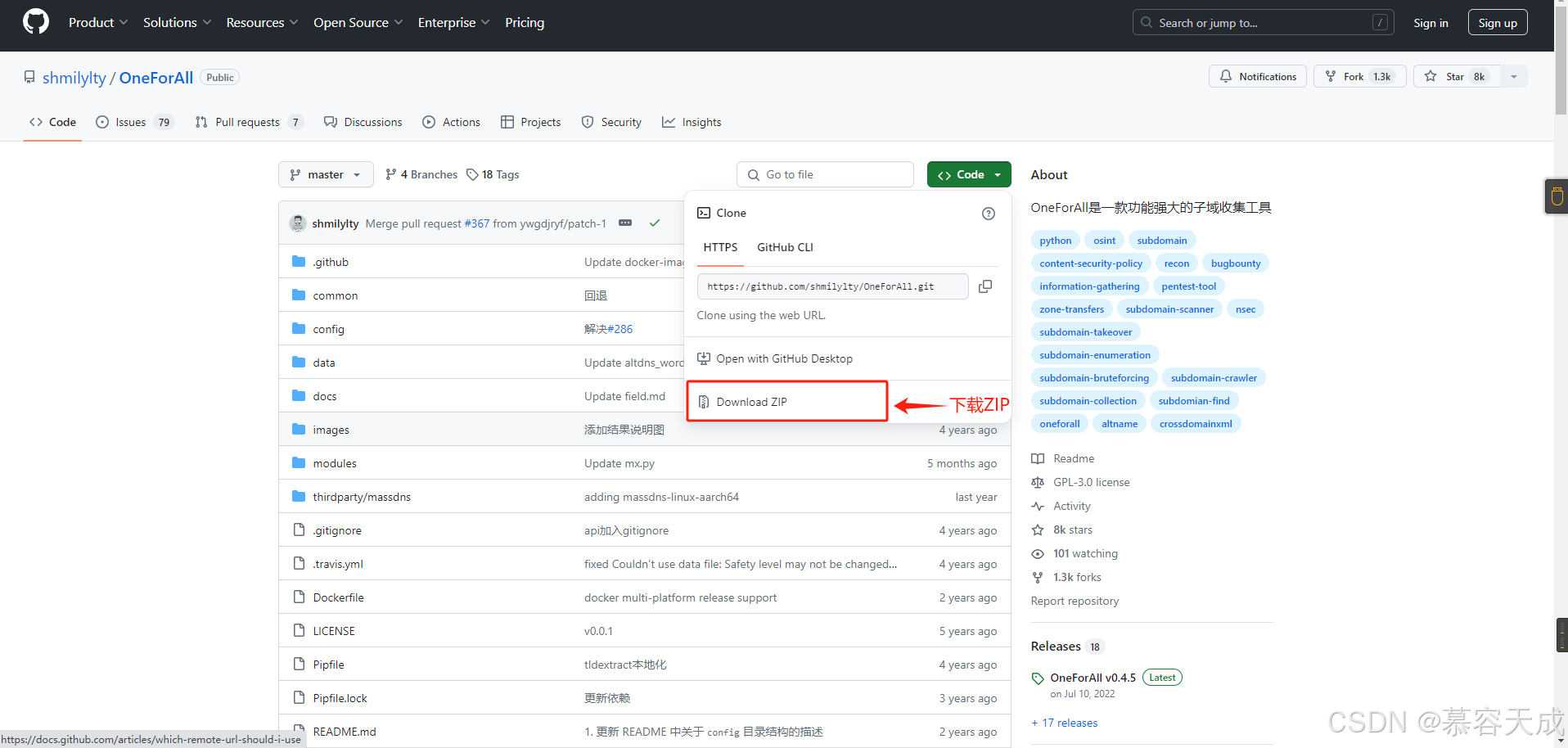Open the README.md file
The image size is (1568, 748).
(x=345, y=732)
